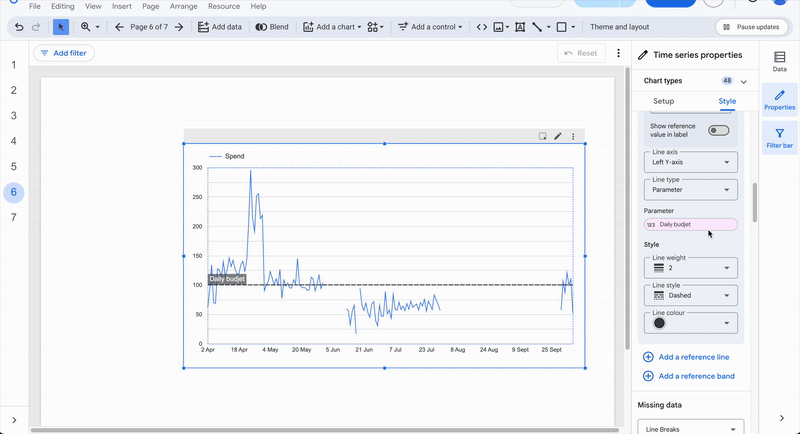The width and height of the screenshot is (800, 434).
Task: Open the chart's more options menu
Action: pos(573,136)
